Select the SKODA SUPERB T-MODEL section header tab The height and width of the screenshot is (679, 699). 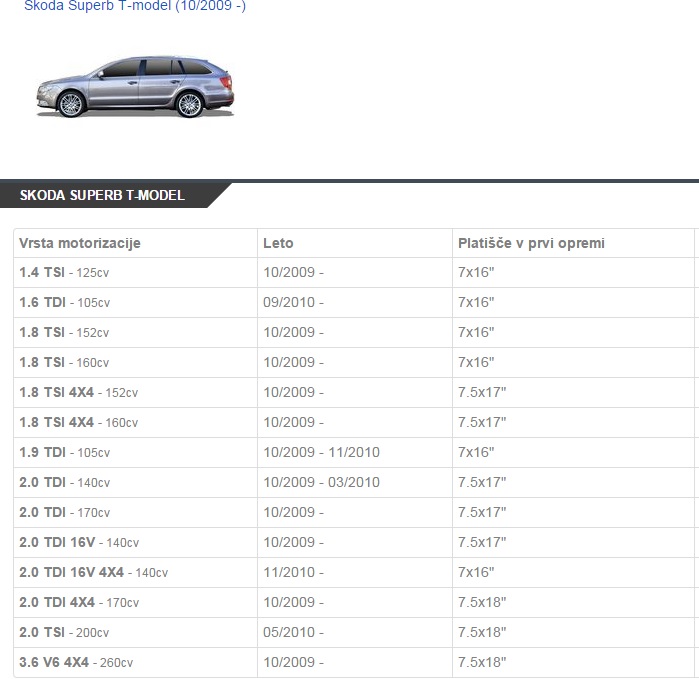point(103,195)
